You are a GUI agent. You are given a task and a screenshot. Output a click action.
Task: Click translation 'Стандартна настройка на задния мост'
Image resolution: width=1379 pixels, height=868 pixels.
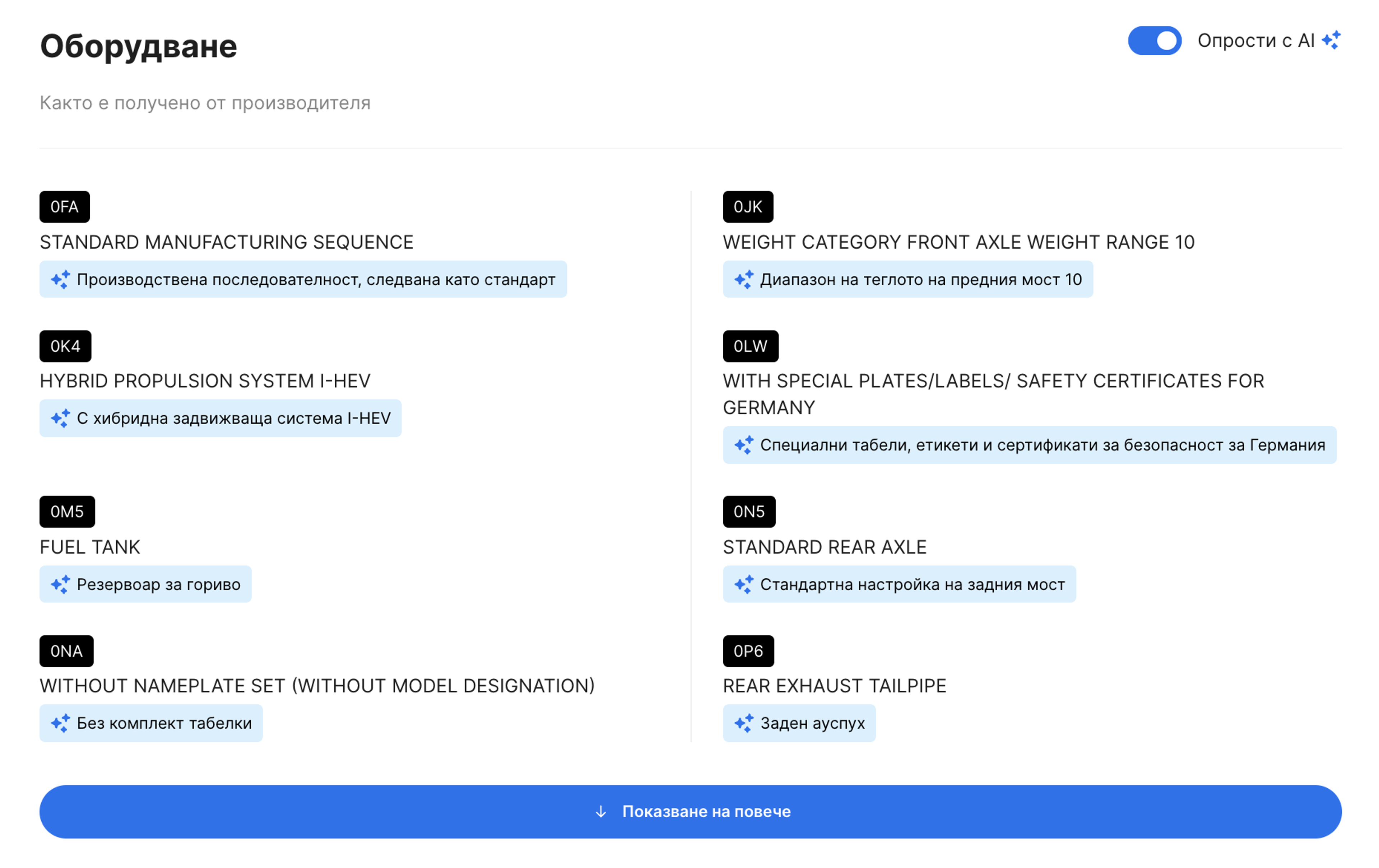(912, 584)
